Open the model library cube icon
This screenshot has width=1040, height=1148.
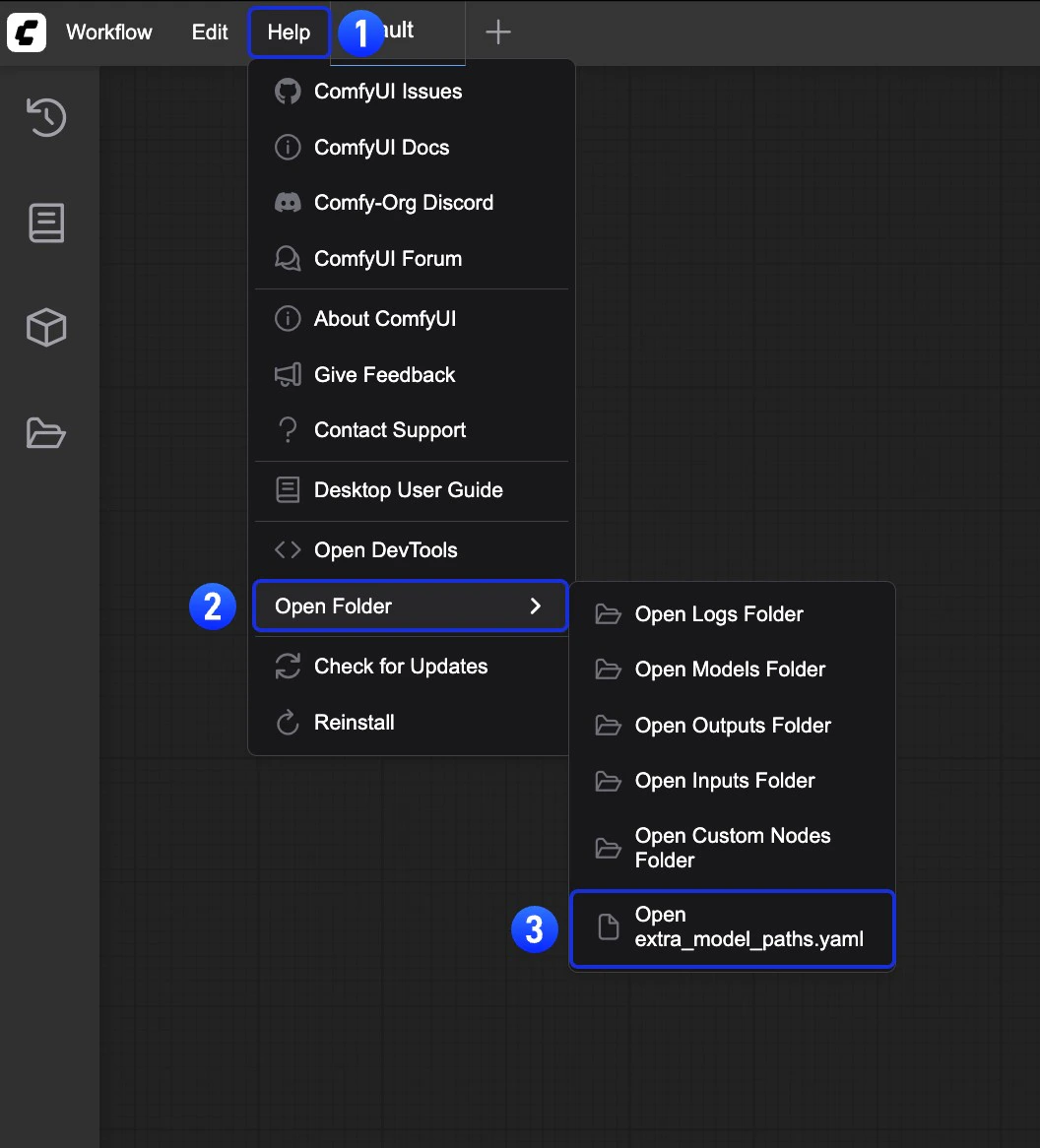[x=46, y=327]
